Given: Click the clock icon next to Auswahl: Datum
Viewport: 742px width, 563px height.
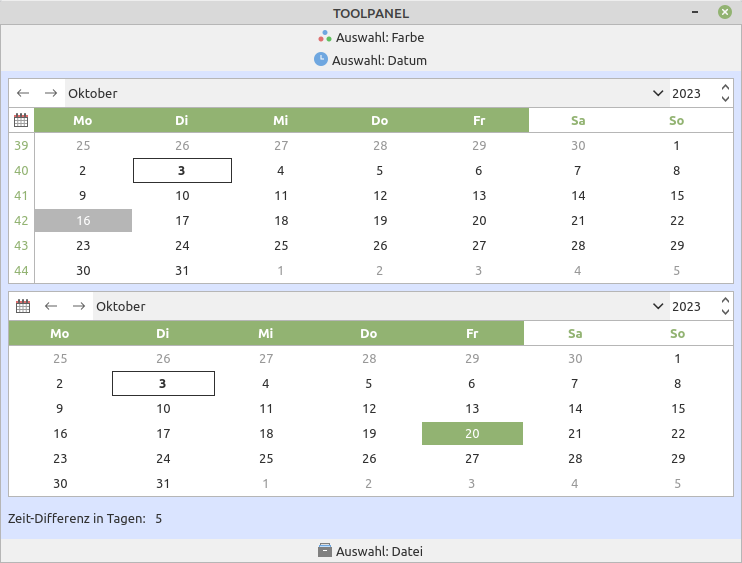Looking at the screenshot, I should click(321, 59).
